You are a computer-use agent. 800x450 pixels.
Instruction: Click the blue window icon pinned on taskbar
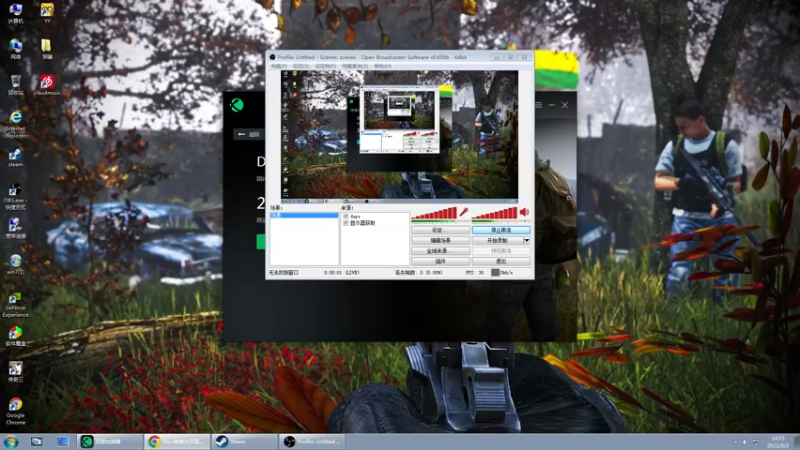pos(62,442)
